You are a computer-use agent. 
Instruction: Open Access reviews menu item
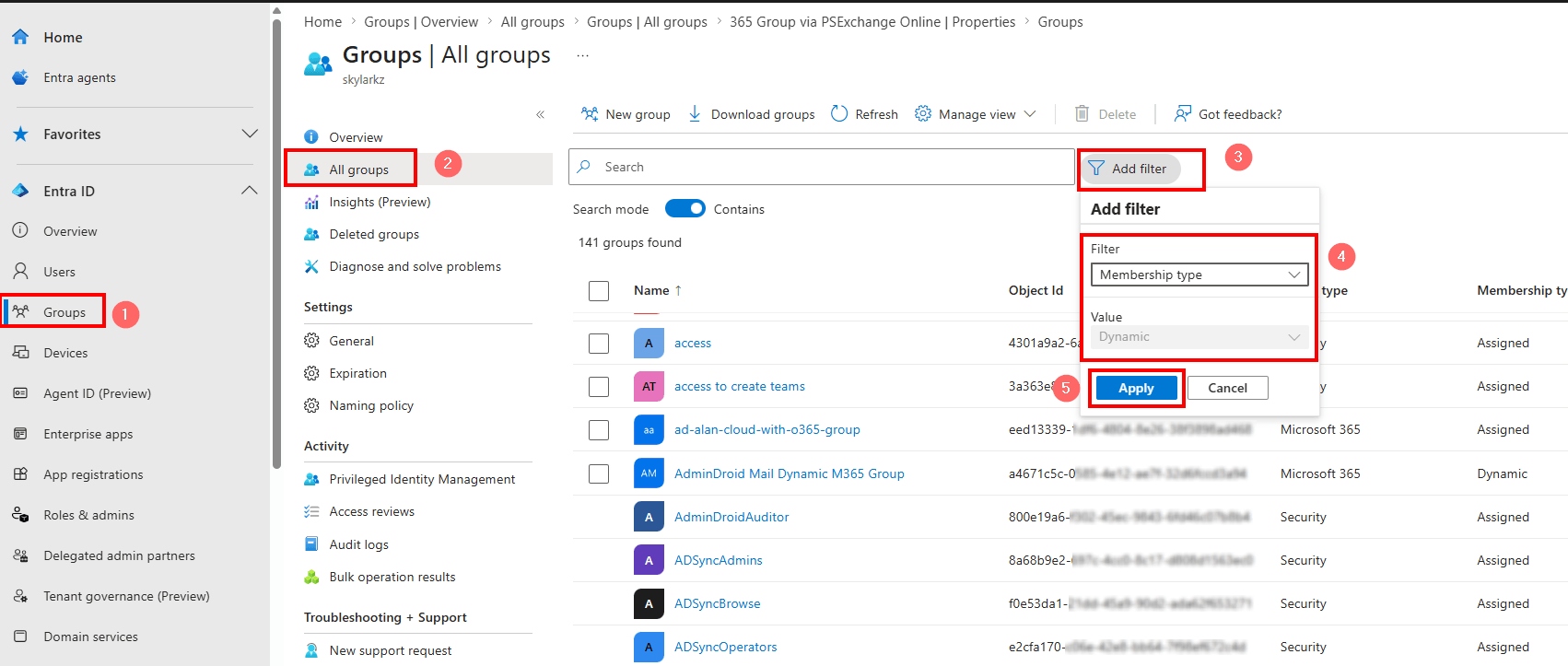[371, 511]
